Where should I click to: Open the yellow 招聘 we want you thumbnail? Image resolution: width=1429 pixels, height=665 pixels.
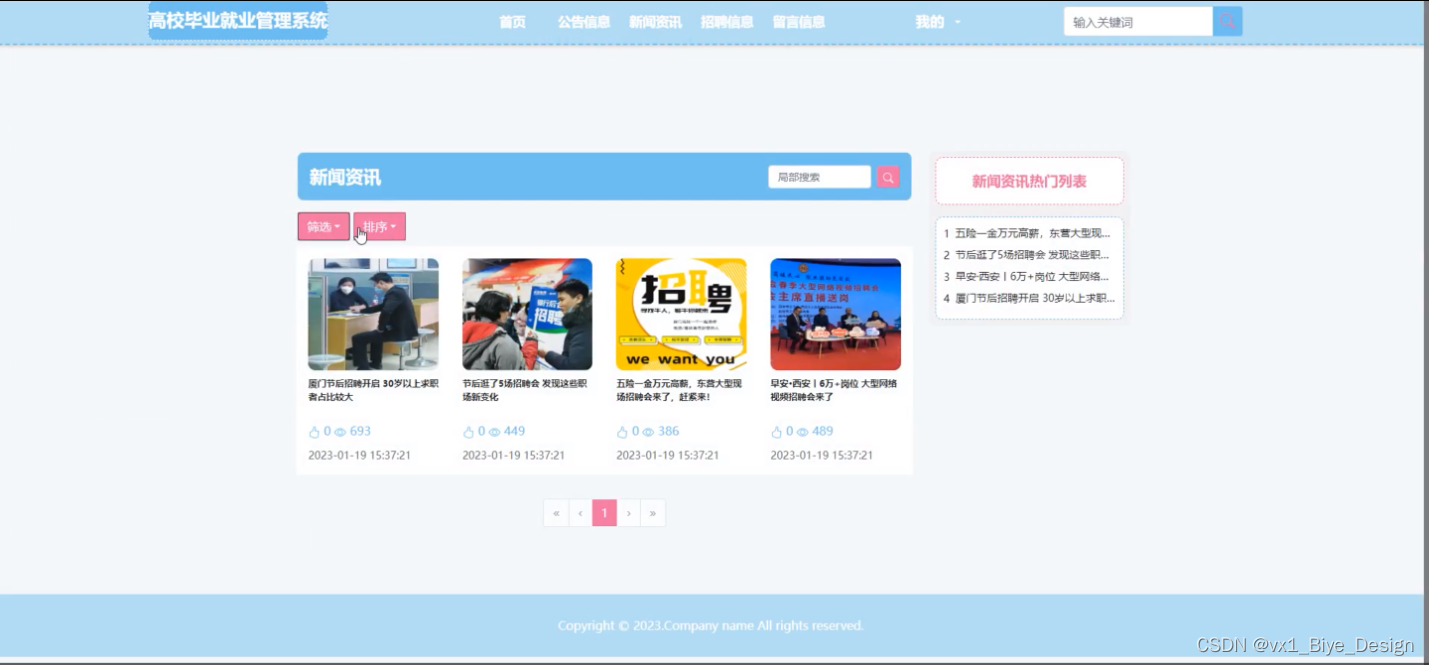coord(681,315)
